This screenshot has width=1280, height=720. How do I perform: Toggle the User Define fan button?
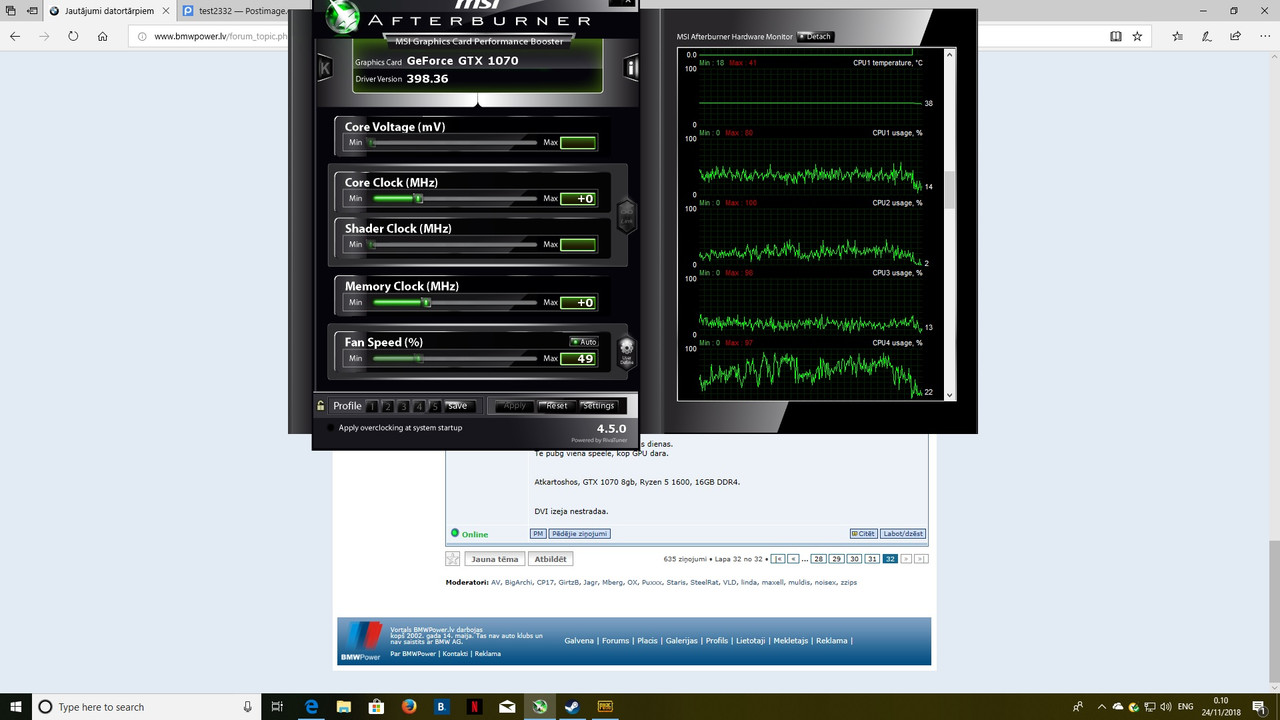(x=627, y=353)
